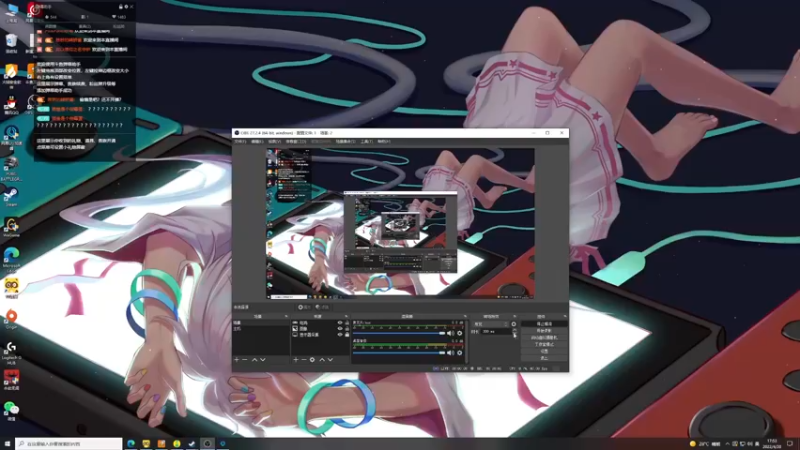800x450 pixels.
Task: Pop out the Scene Transitions dock icon
Action: pyautogui.click(x=514, y=316)
